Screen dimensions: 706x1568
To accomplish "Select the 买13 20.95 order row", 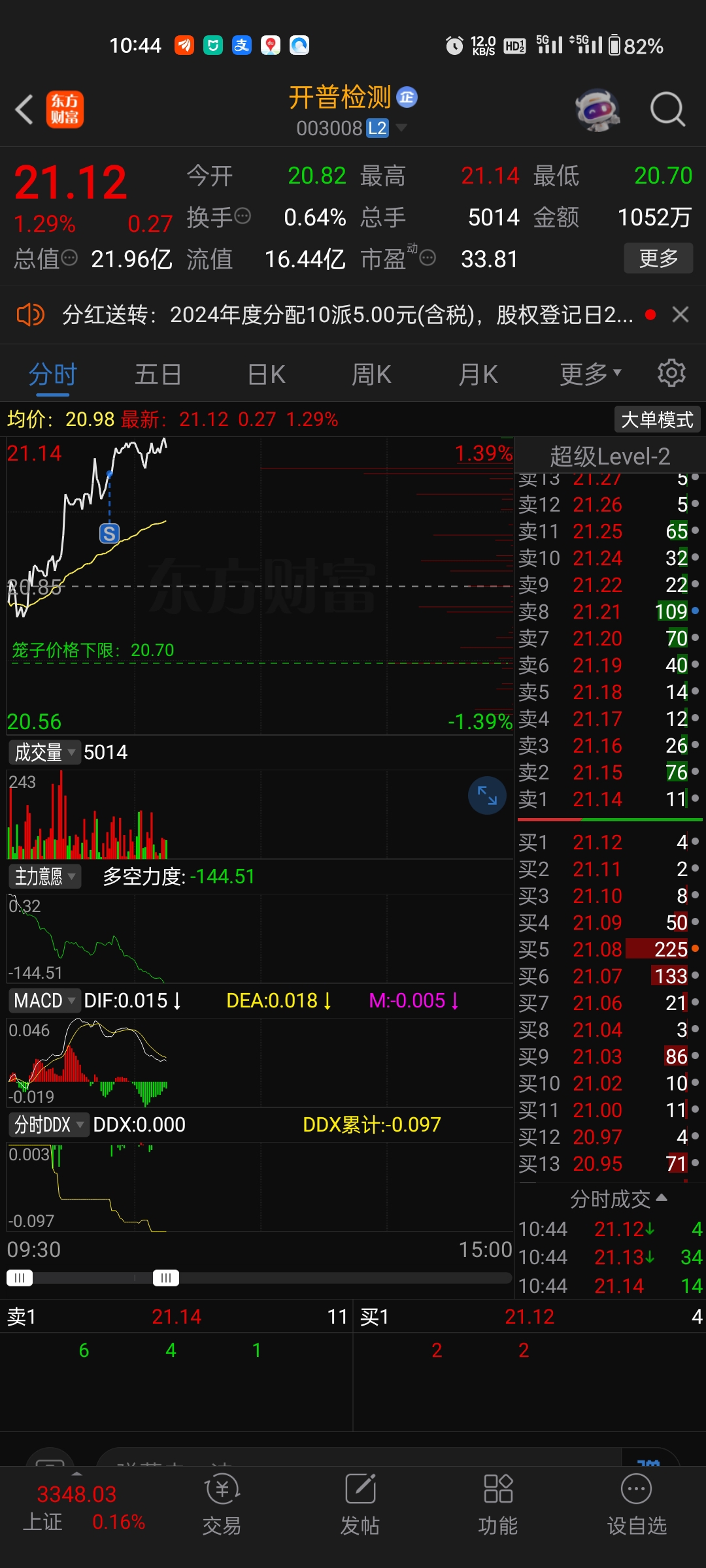I will click(x=609, y=1164).
